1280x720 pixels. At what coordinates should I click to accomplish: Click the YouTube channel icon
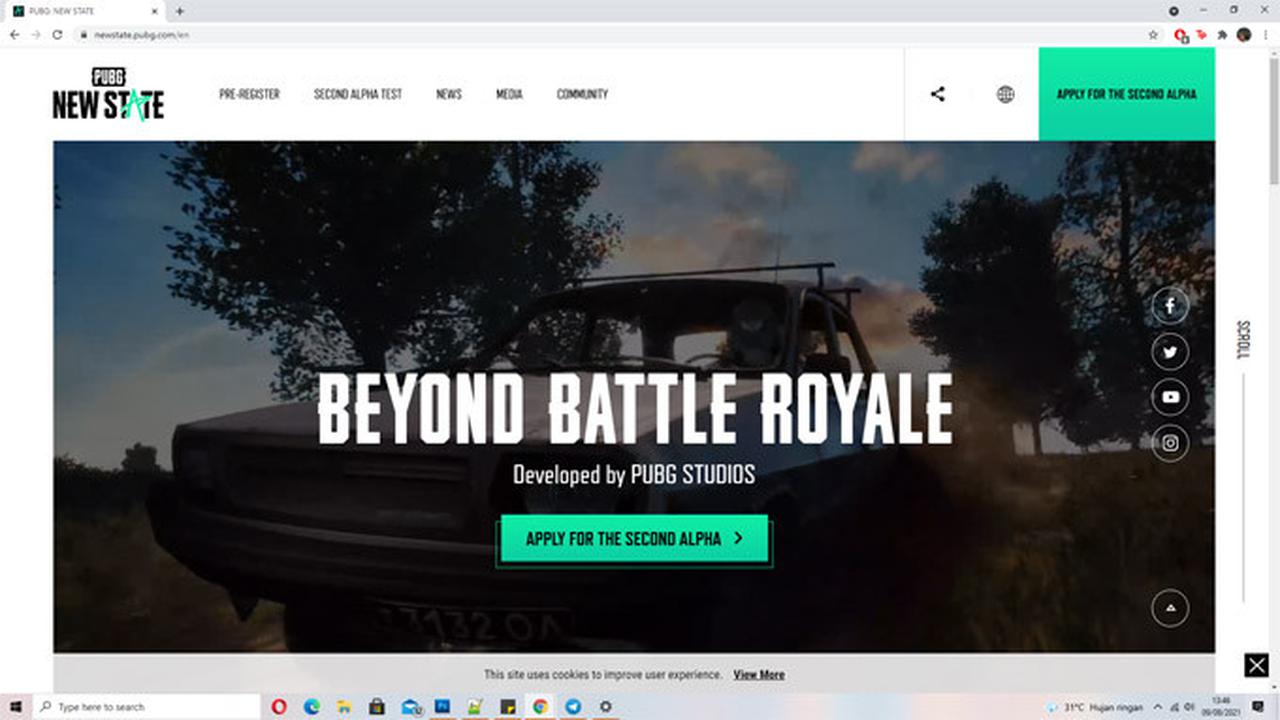point(1170,397)
